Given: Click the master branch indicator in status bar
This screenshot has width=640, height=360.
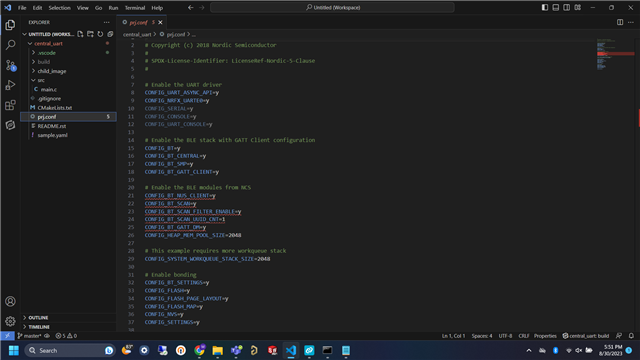Looking at the screenshot, I should coord(30,336).
